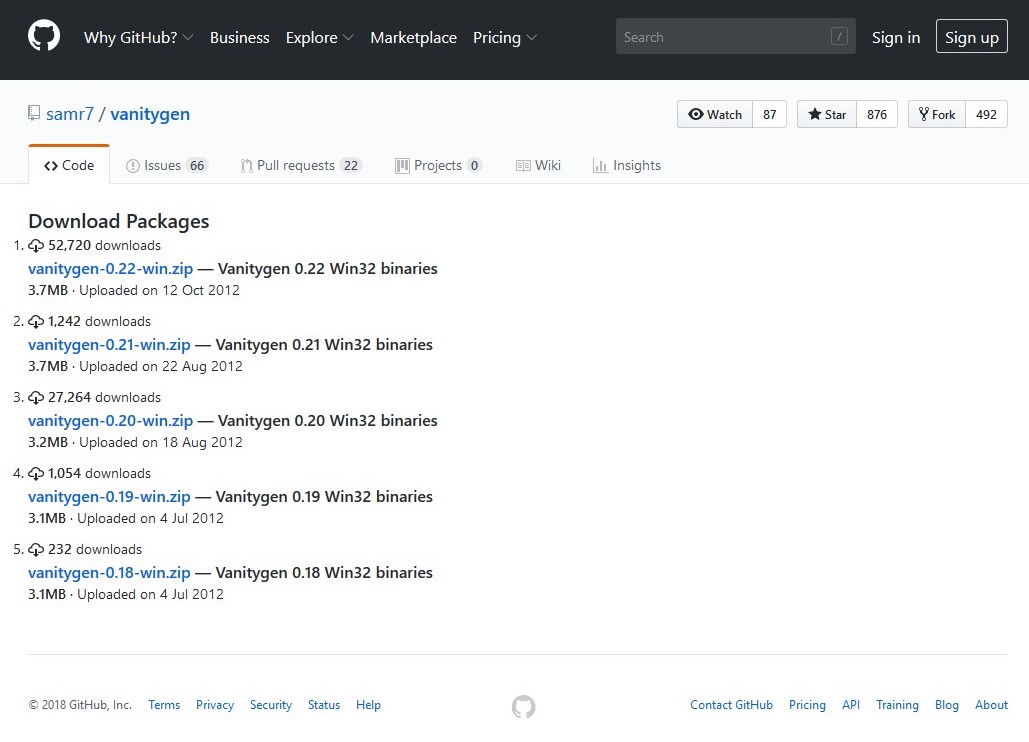Click the slash shortcut icon in search box

point(839,36)
